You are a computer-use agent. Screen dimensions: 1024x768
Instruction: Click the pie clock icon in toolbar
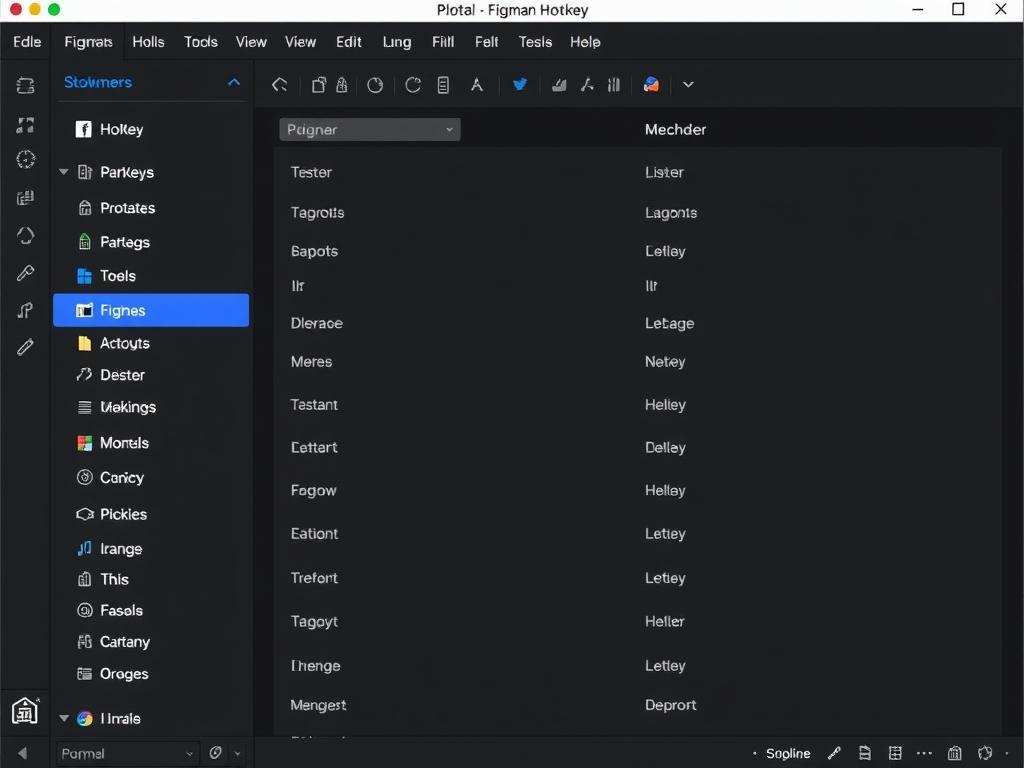tap(375, 85)
